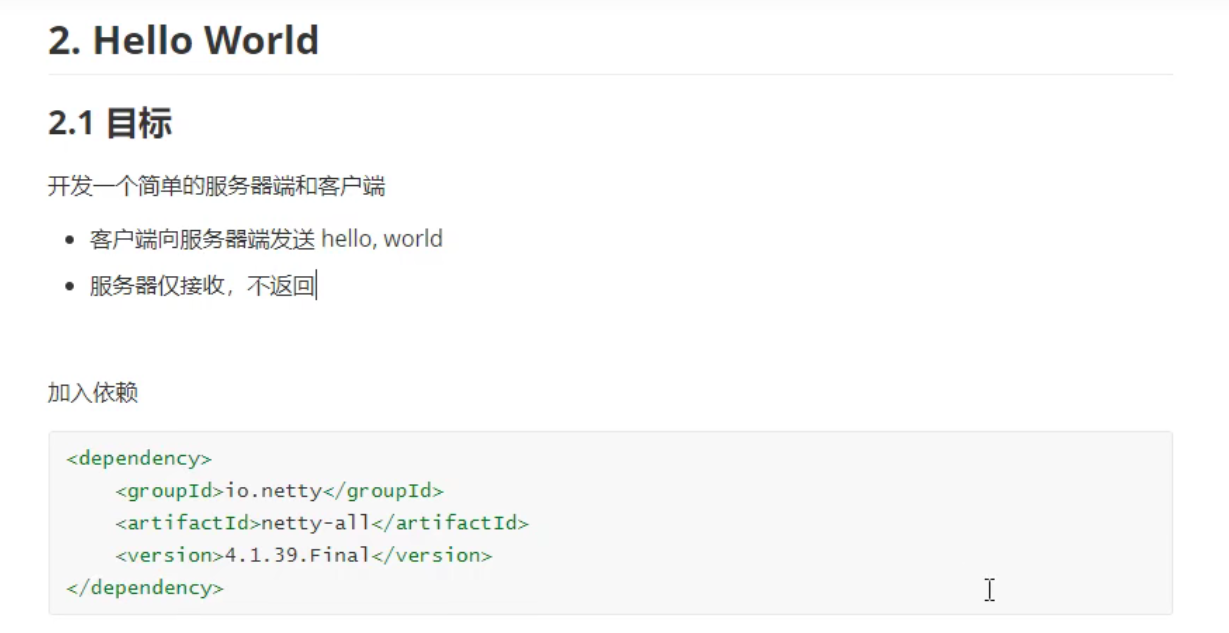
Task: Click the opening <version> tag
Action: click(x=163, y=555)
